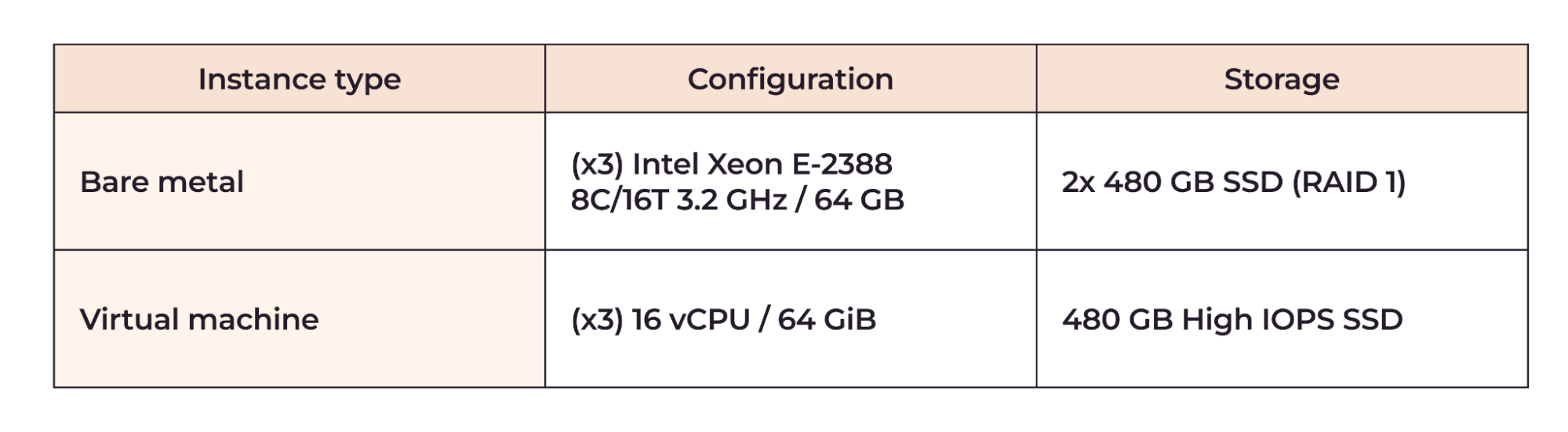The image size is (1568, 432).
Task: Click the text (x3) in Bare metal row
Action: [x=597, y=164]
